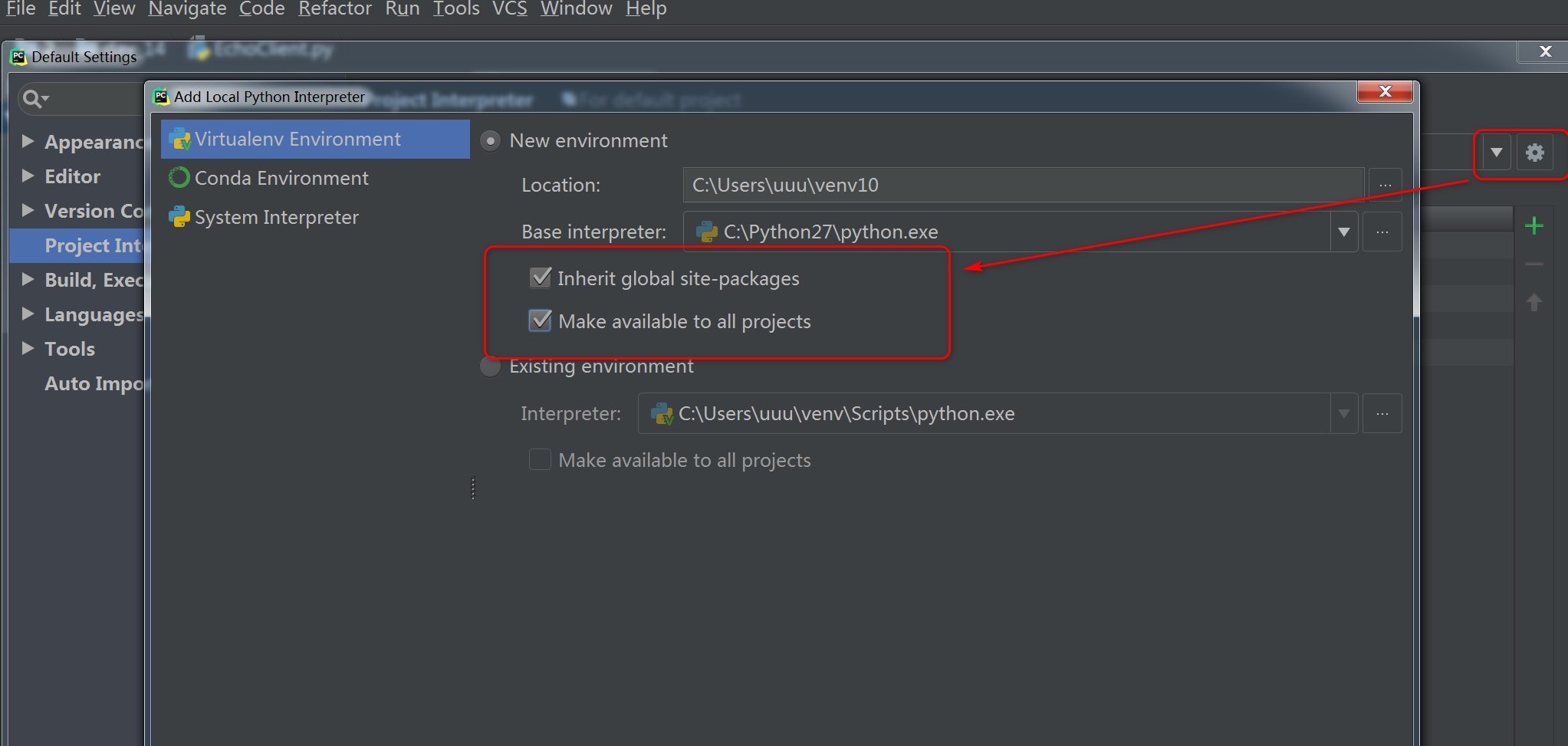This screenshot has width=1568, height=746.
Task: Open the Project Interpreter dropdown beside the gear
Action: 1496,153
